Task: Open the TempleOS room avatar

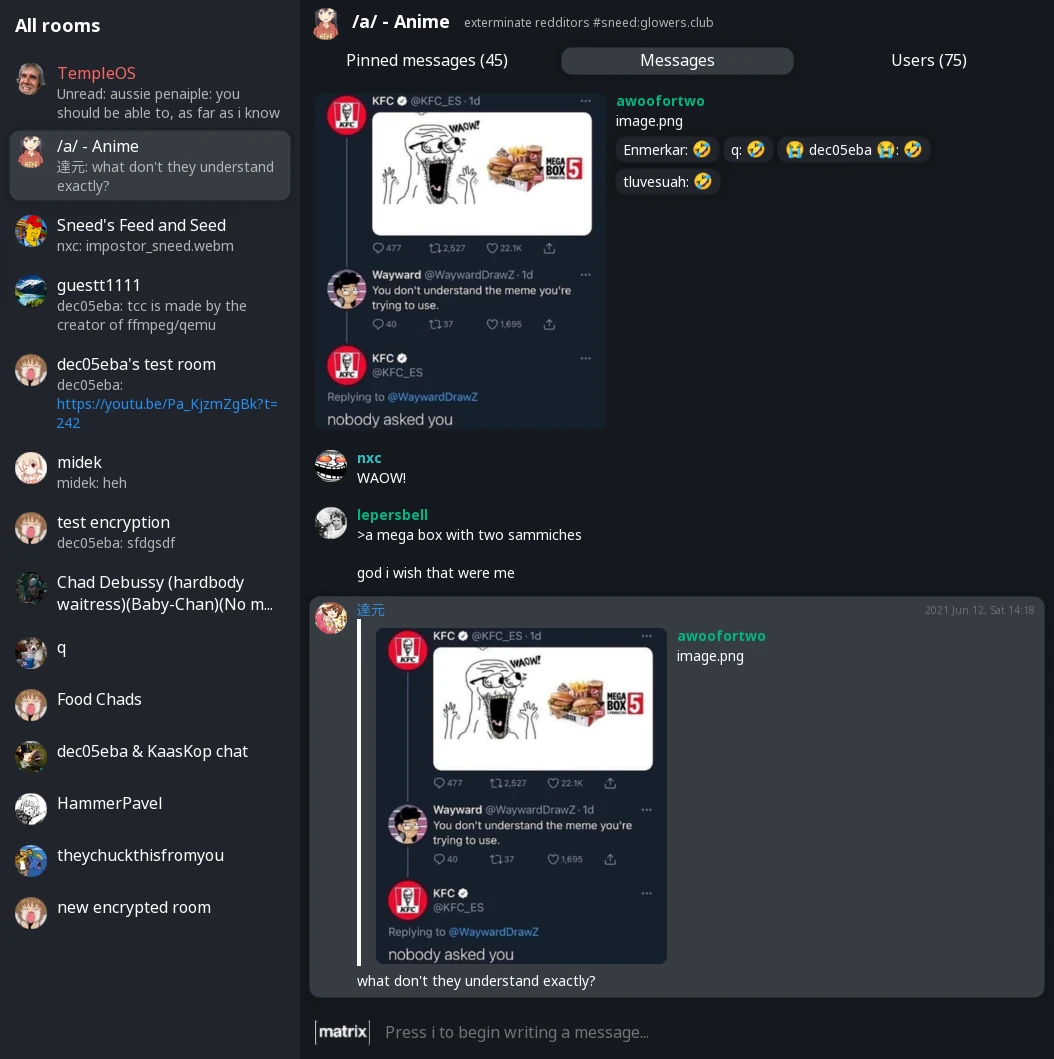Action: coord(31,79)
